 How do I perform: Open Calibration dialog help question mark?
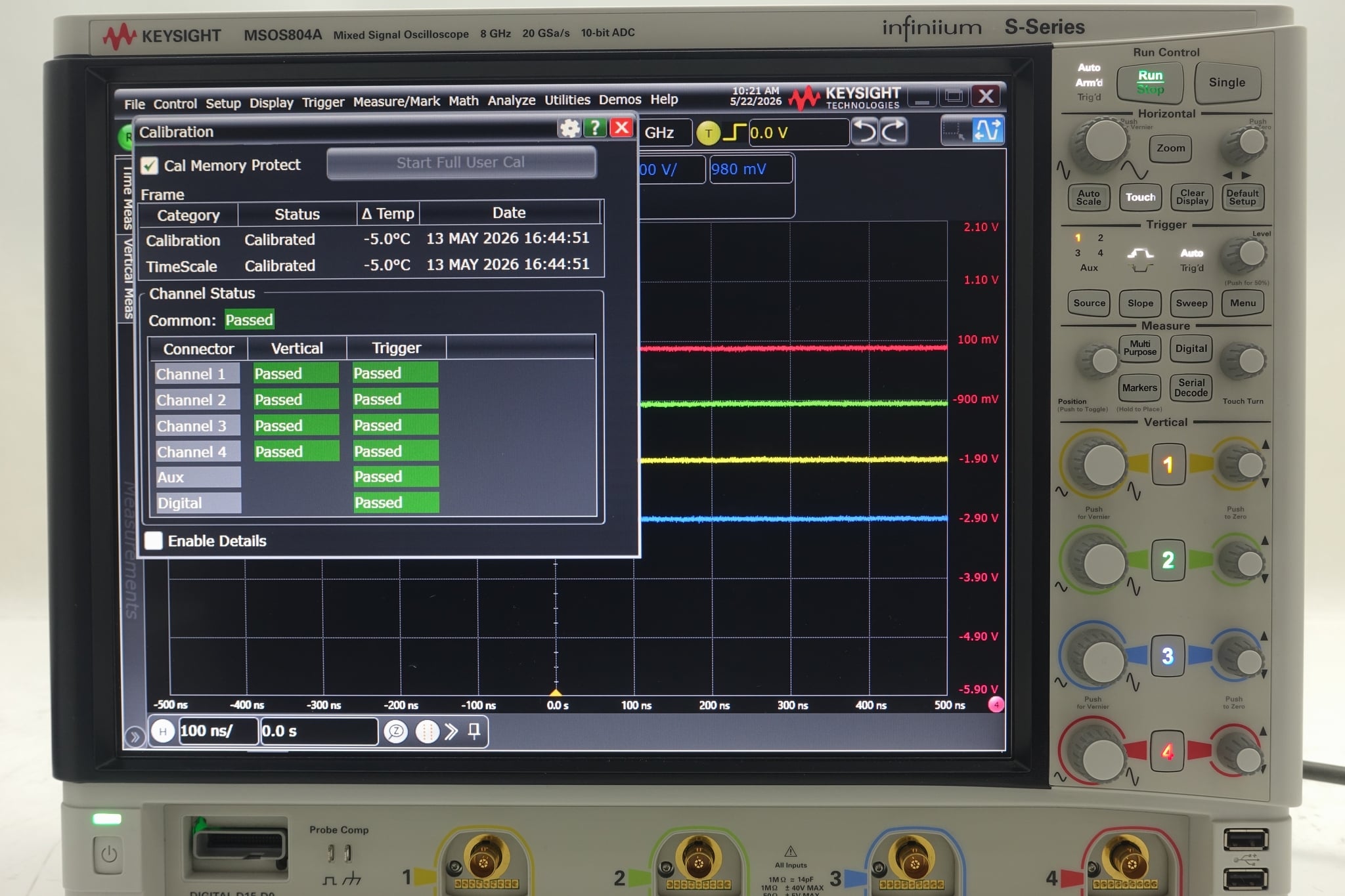tap(595, 127)
